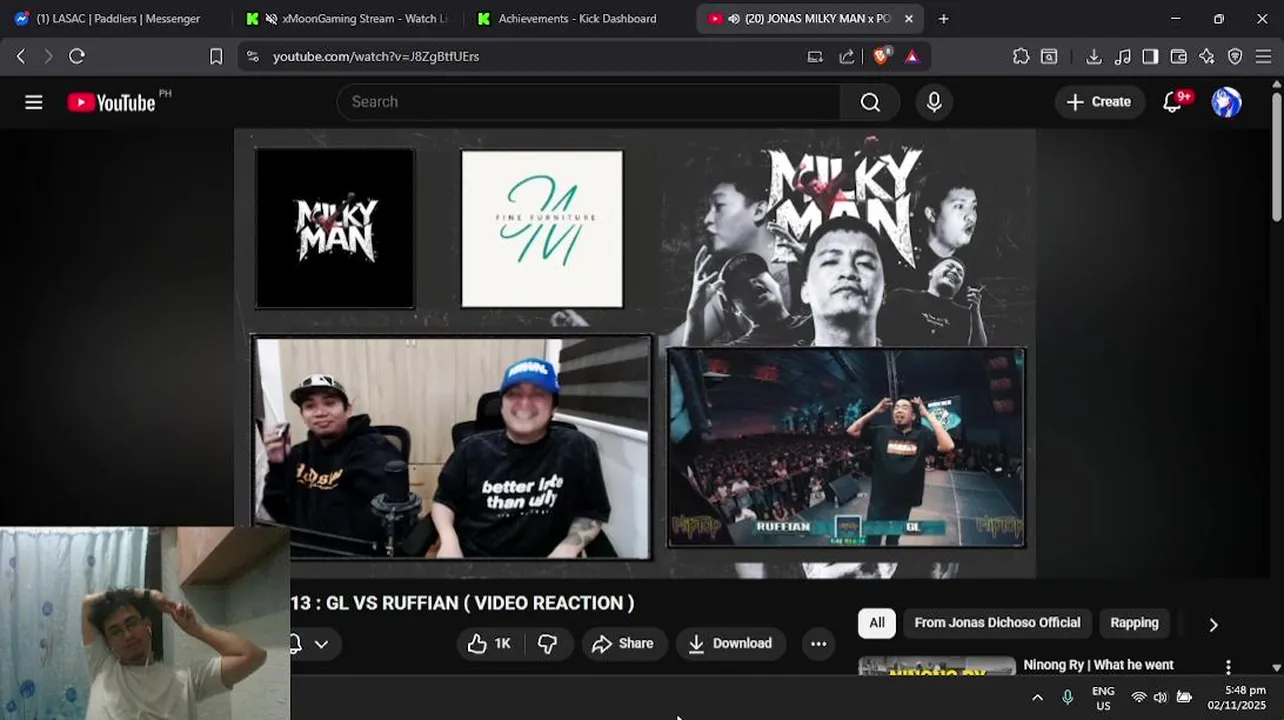This screenshot has height=720, width=1284.
Task: Reload the page
Action: 77,56
